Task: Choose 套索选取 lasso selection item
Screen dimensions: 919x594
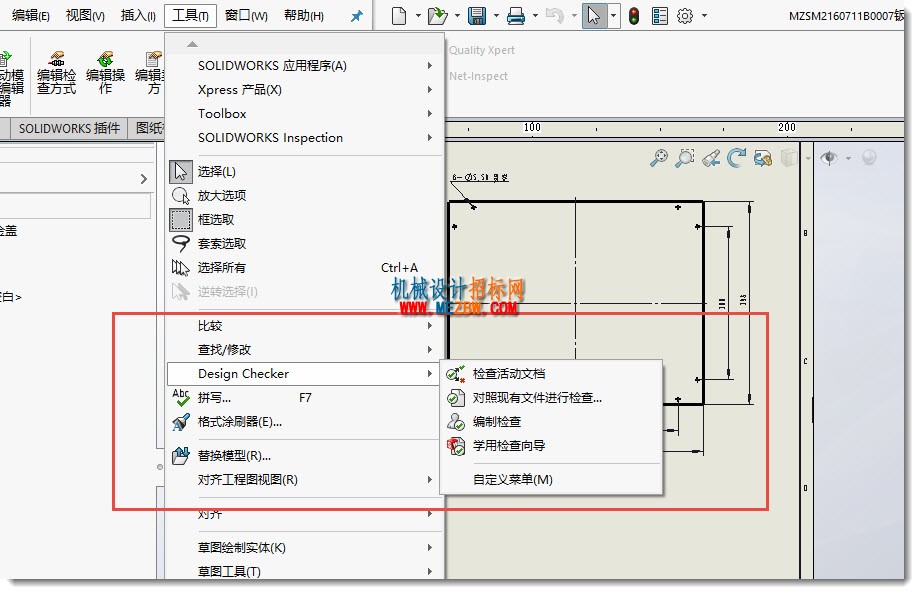Action: tap(304, 243)
